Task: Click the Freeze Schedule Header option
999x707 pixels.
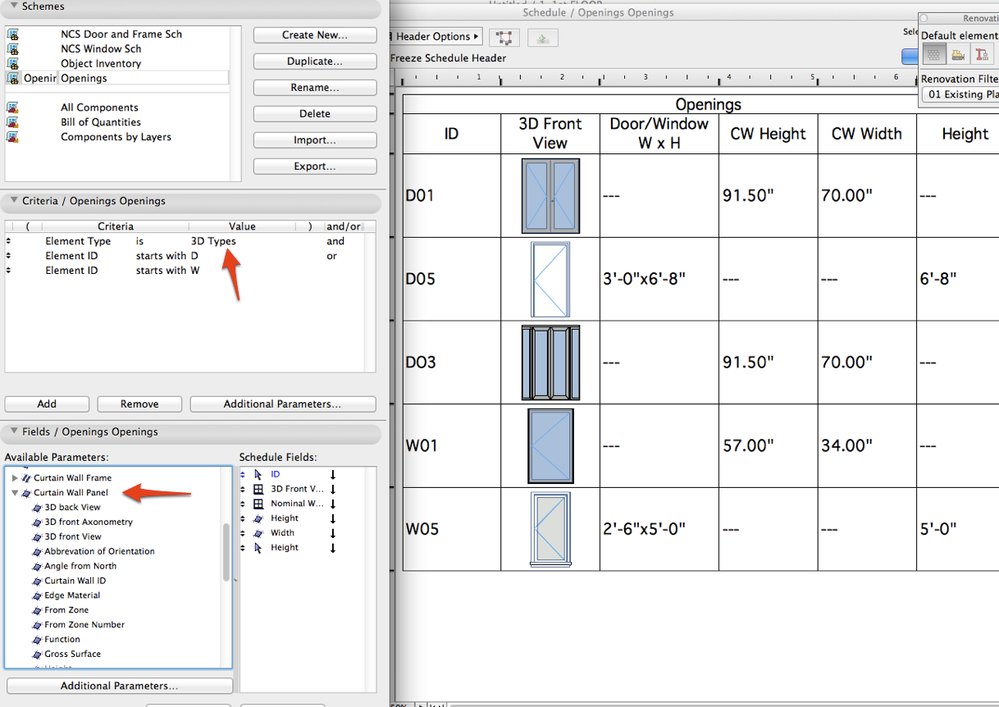Action: pyautogui.click(x=448, y=58)
